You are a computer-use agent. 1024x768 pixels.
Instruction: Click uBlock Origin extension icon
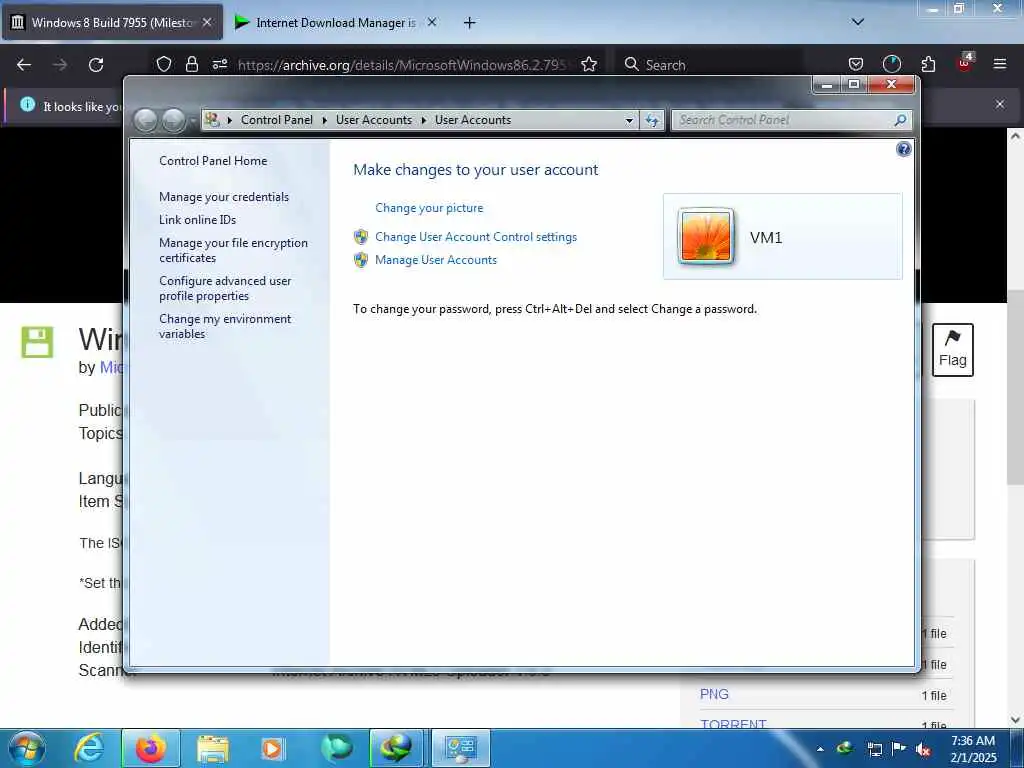[x=965, y=63]
